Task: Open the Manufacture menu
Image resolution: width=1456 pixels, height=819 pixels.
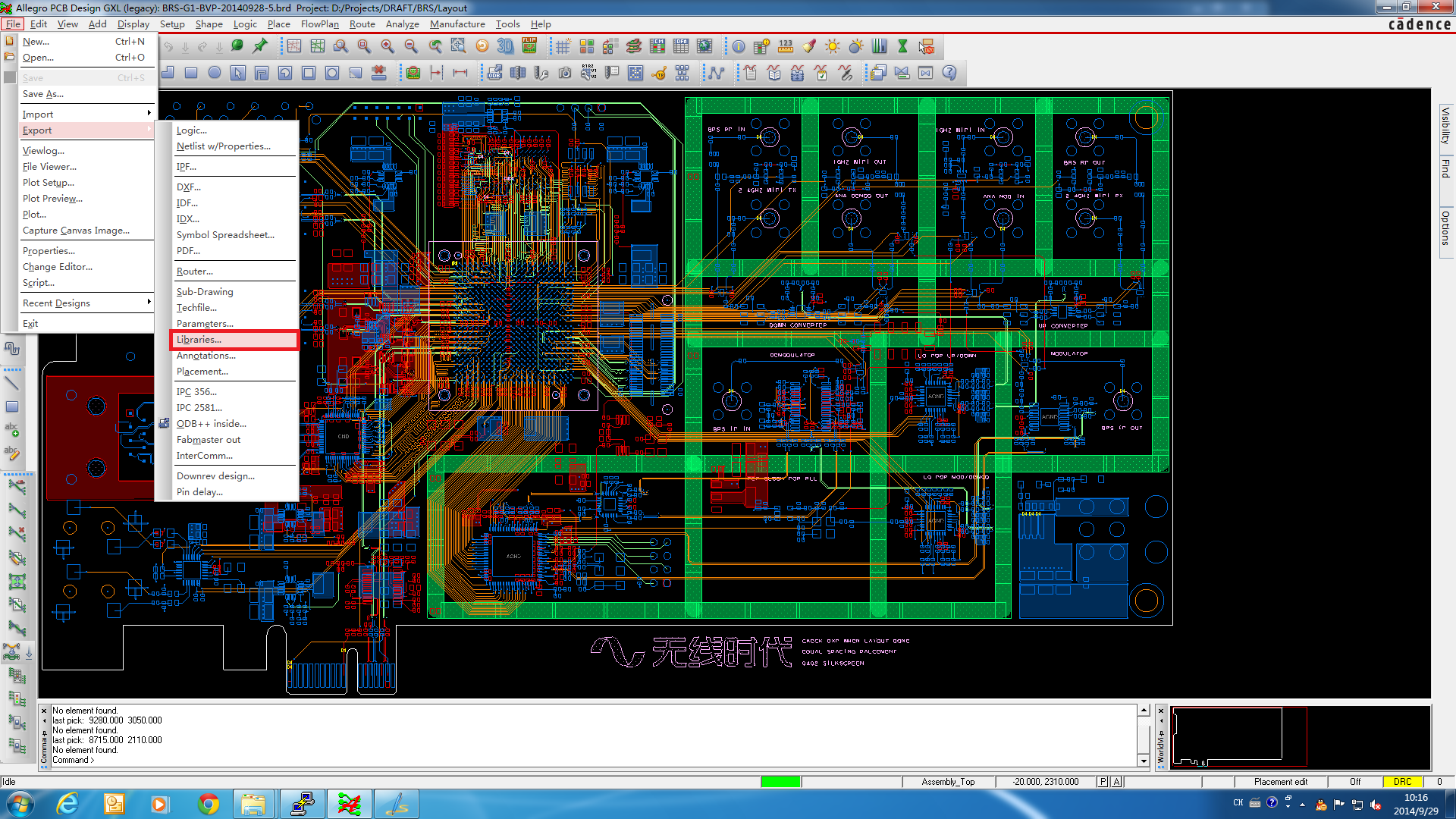Action: point(457,24)
